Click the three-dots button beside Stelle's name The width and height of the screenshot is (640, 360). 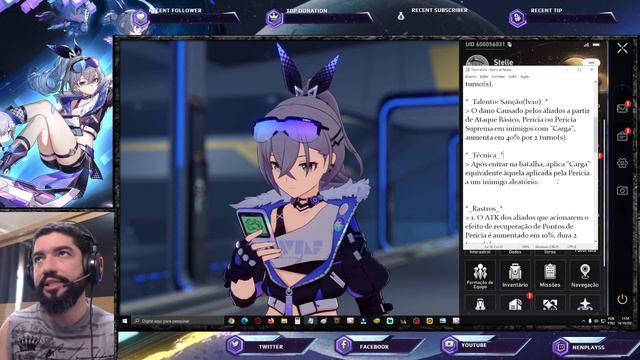pos(591,62)
